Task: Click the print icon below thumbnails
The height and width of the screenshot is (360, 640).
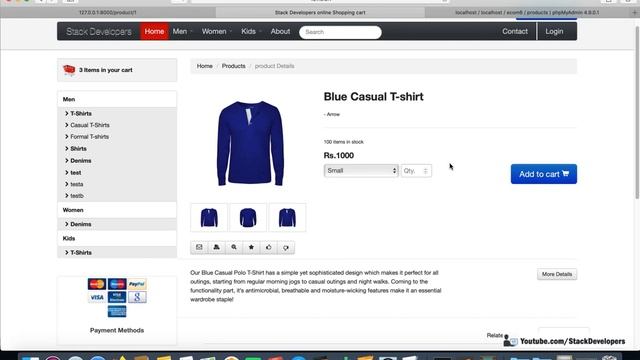Action: tap(216, 247)
